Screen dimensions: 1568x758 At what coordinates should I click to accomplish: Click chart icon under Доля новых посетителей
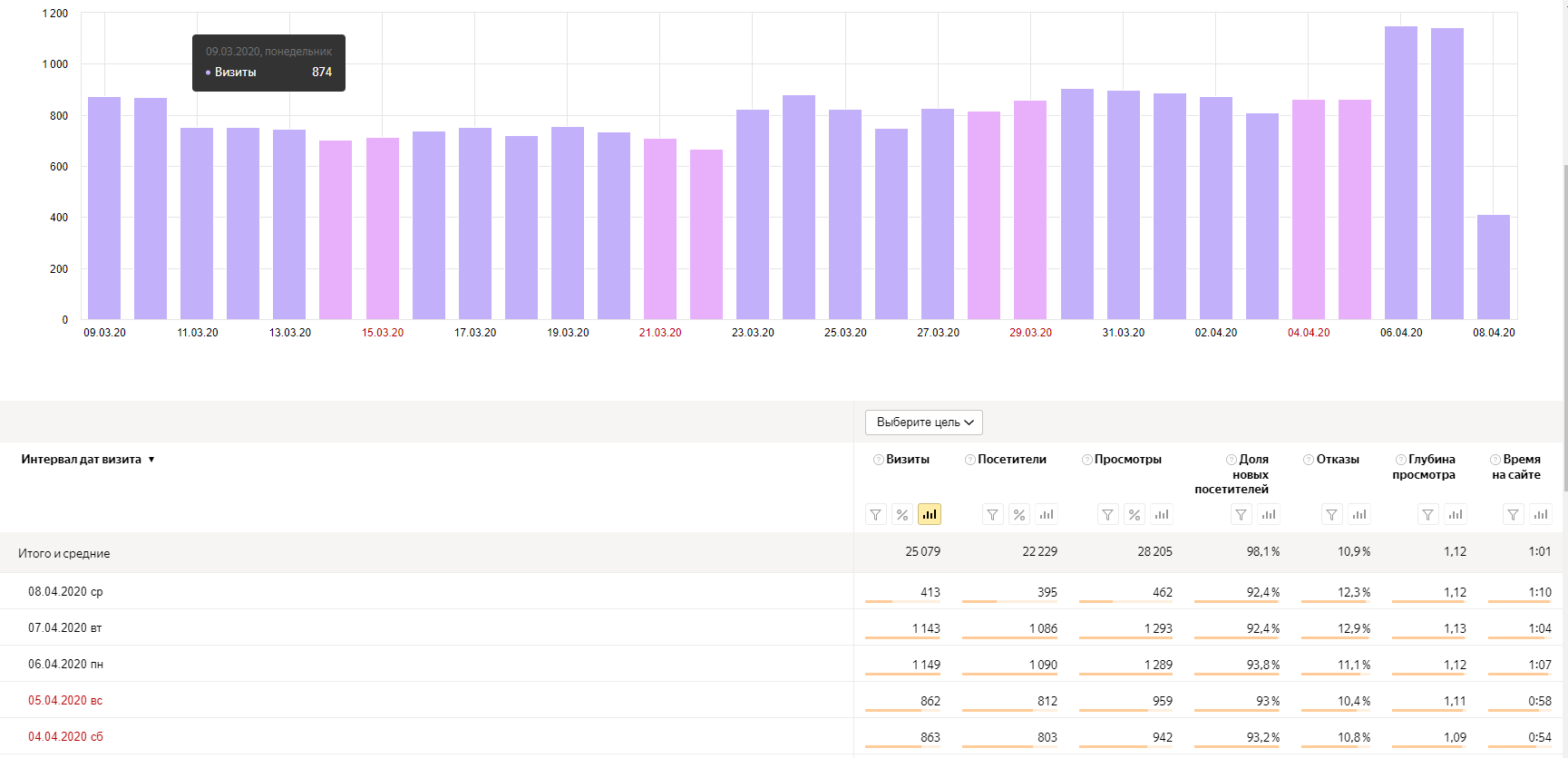tap(1269, 515)
